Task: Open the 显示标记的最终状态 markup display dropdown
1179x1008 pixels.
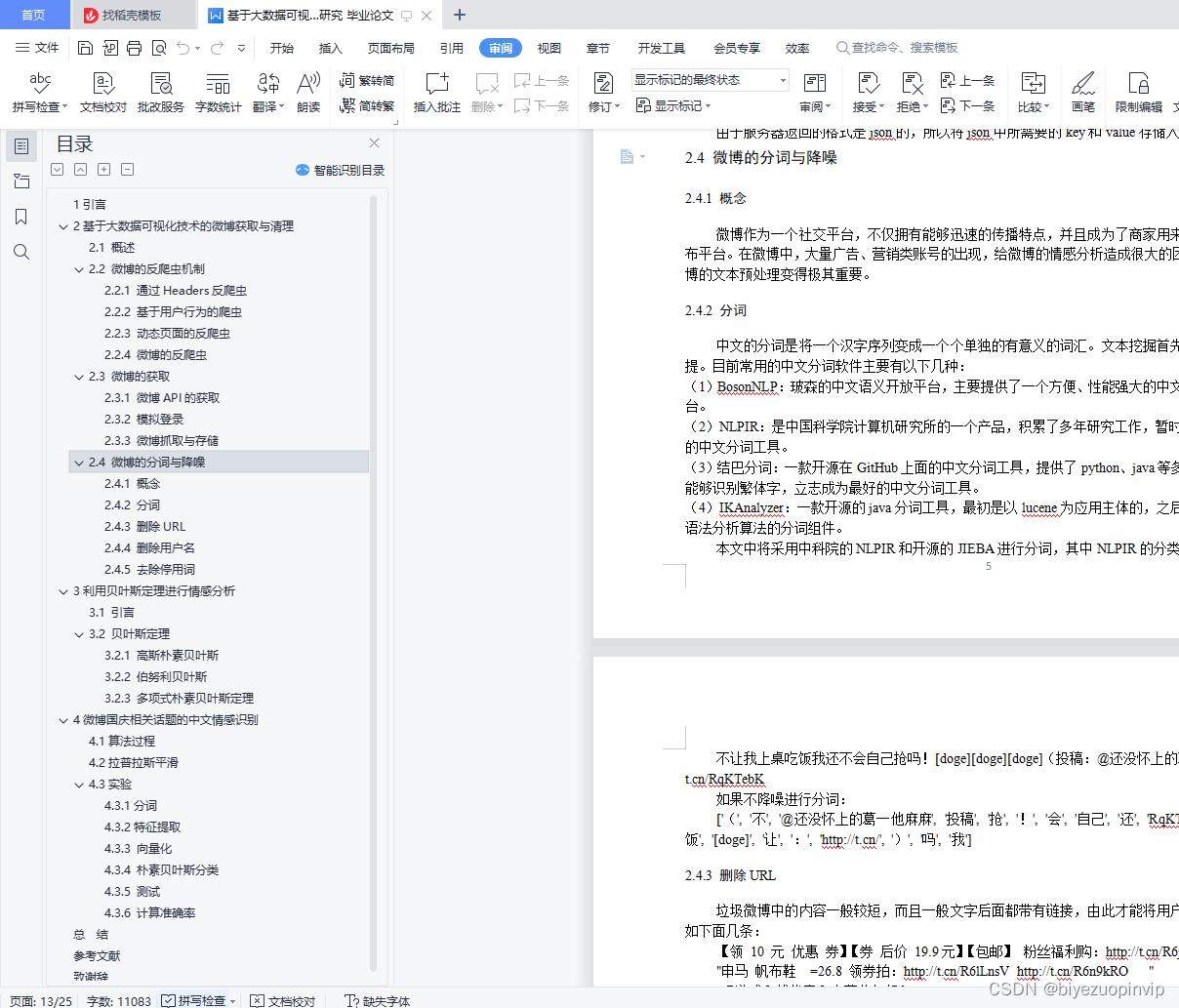Action: pyautogui.click(x=781, y=80)
